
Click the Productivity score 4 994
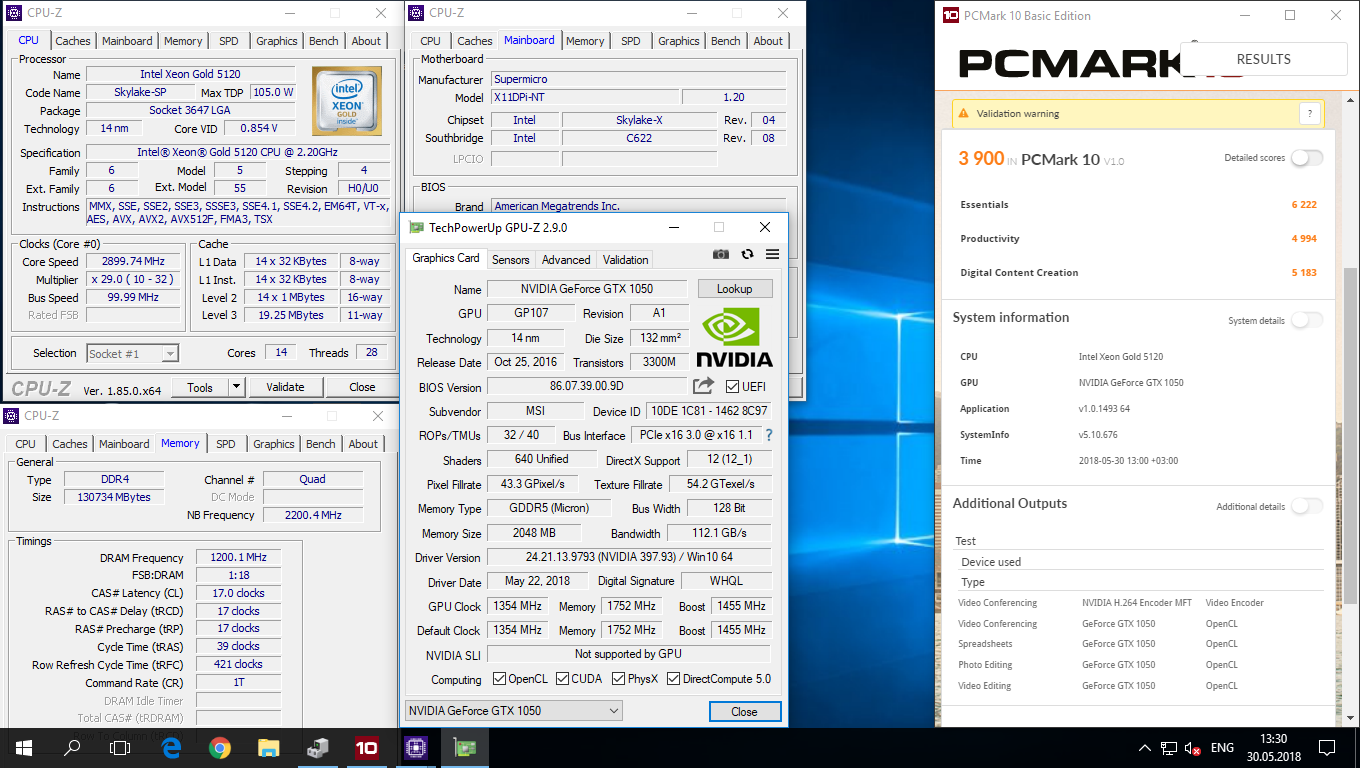point(1304,239)
